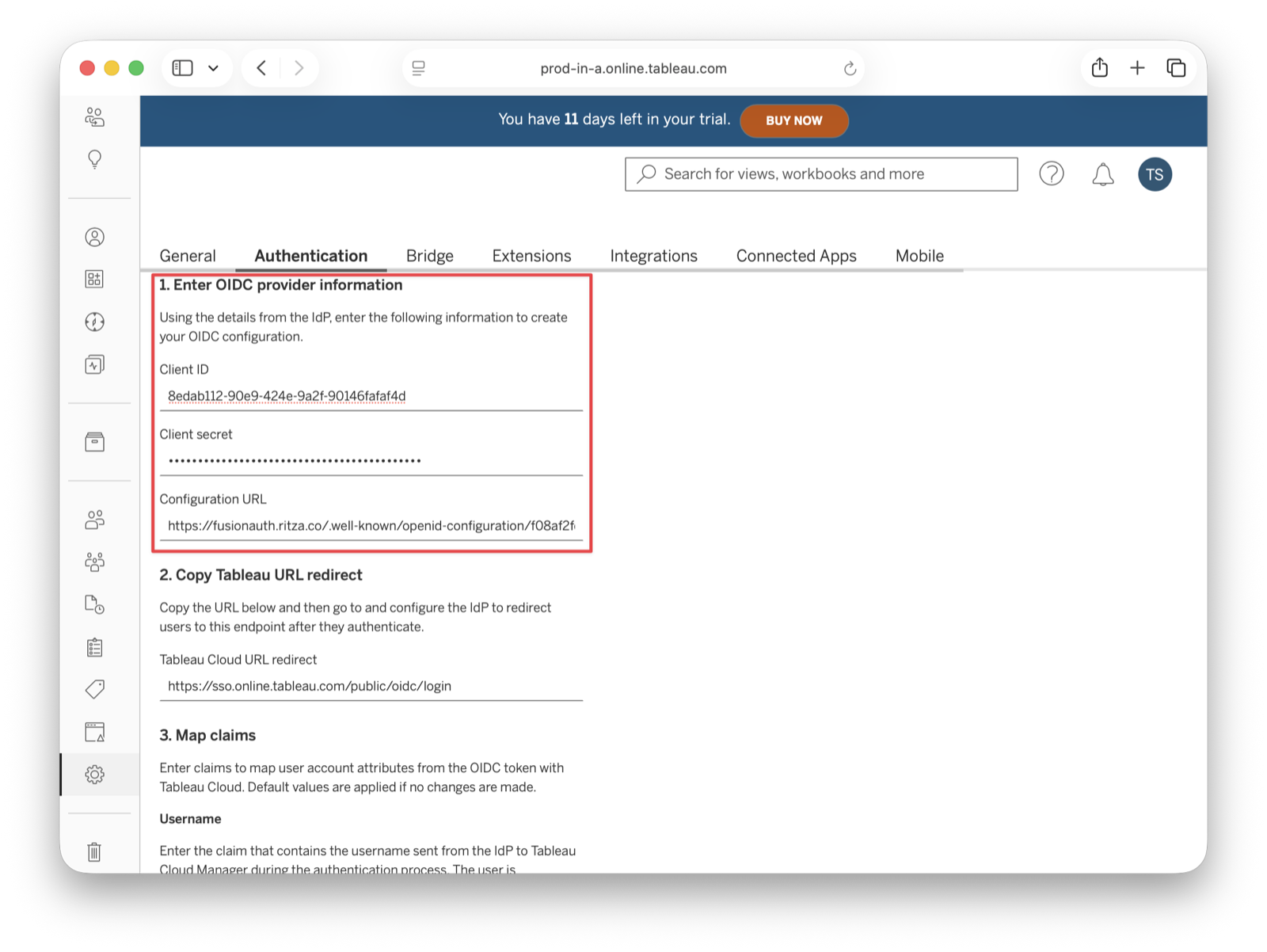Open the Explore compass icon
Screen dimensions: 1267x952
[94, 322]
